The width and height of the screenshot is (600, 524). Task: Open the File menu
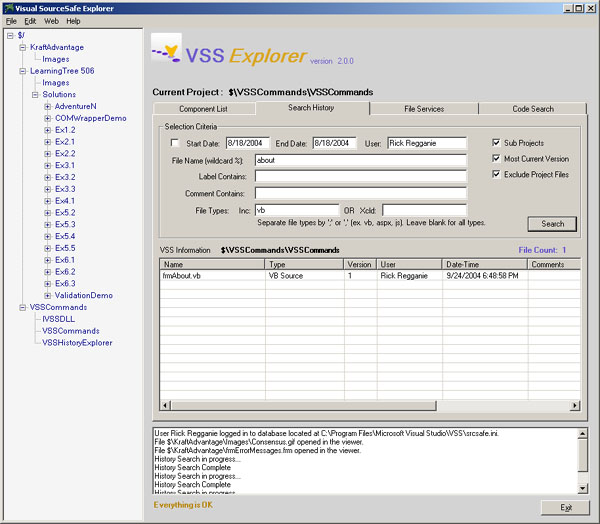tap(11, 21)
